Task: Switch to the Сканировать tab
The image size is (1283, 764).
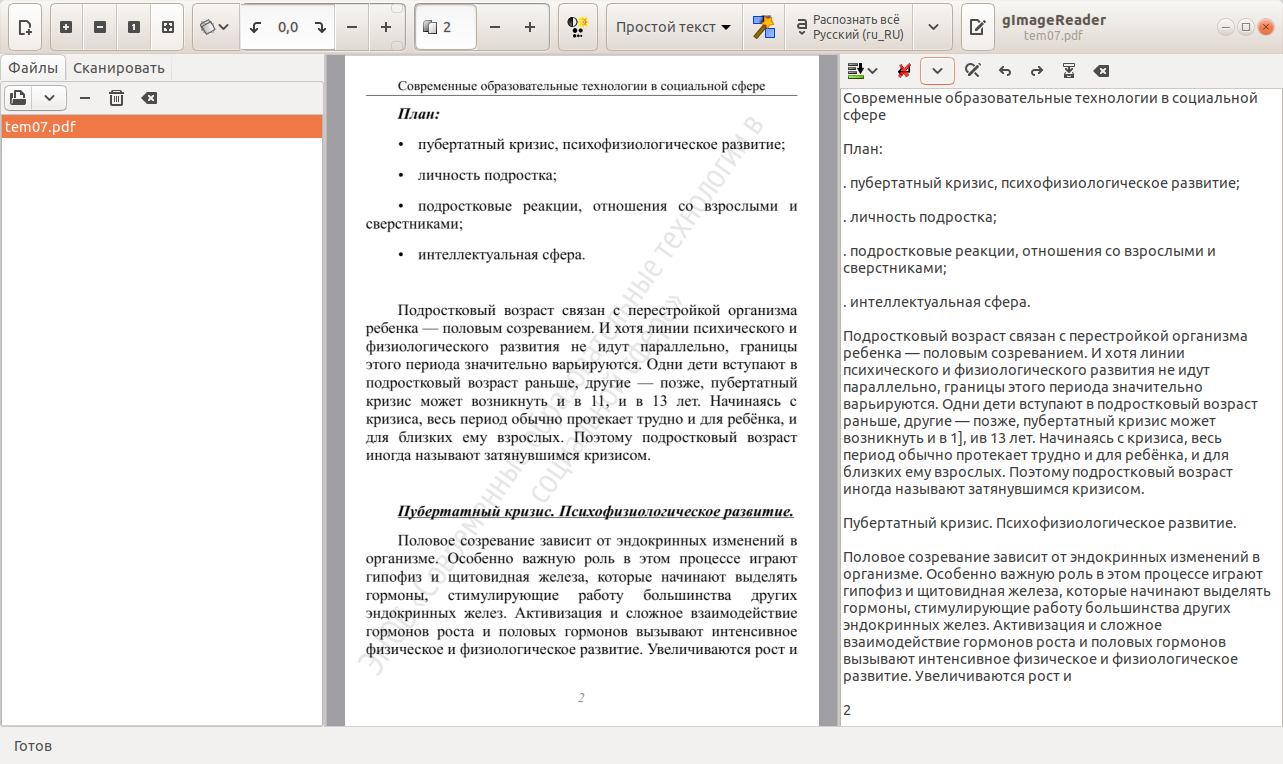Action: tap(119, 68)
